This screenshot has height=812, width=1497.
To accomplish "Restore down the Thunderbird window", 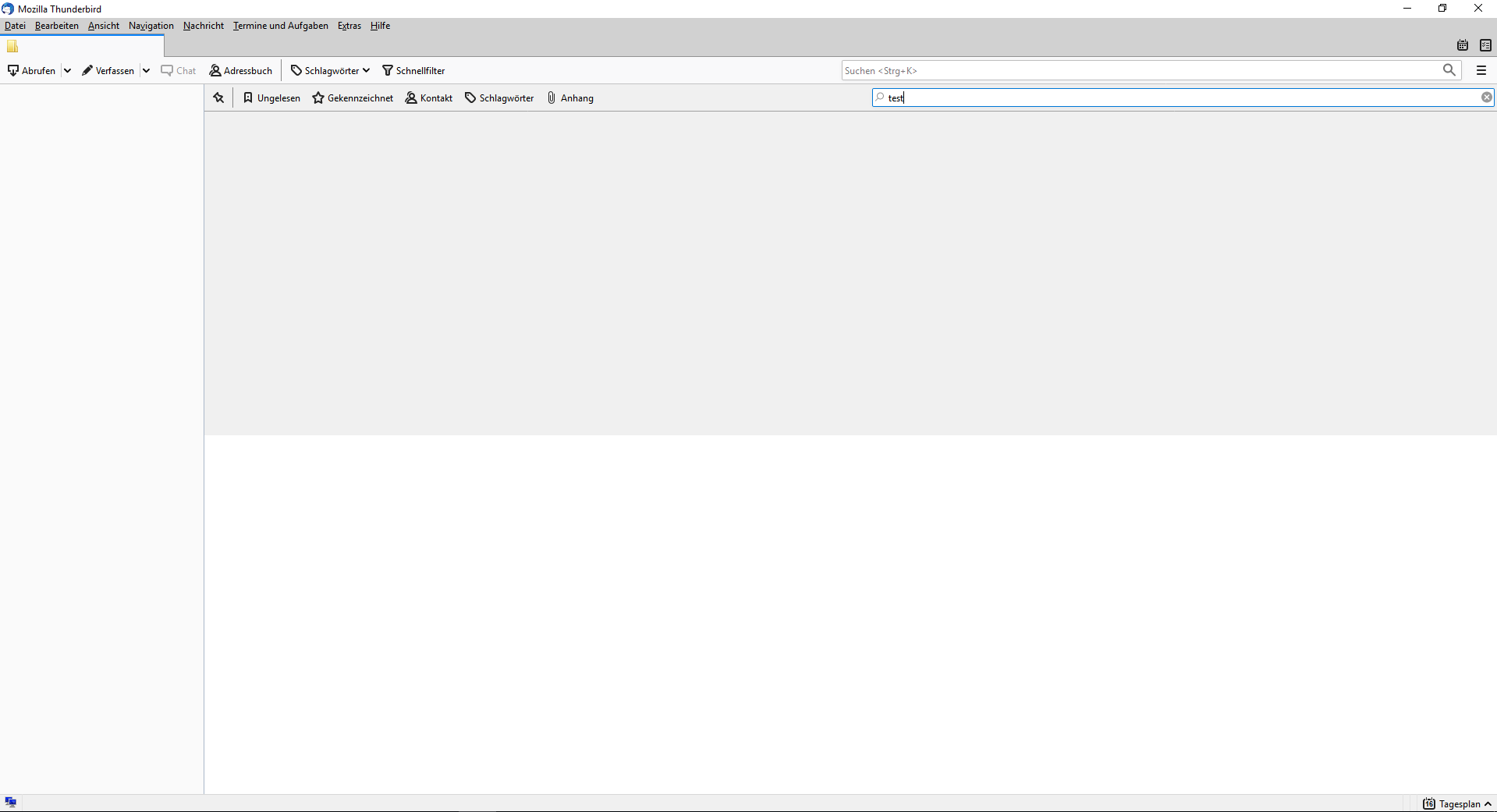I will coord(1442,9).
